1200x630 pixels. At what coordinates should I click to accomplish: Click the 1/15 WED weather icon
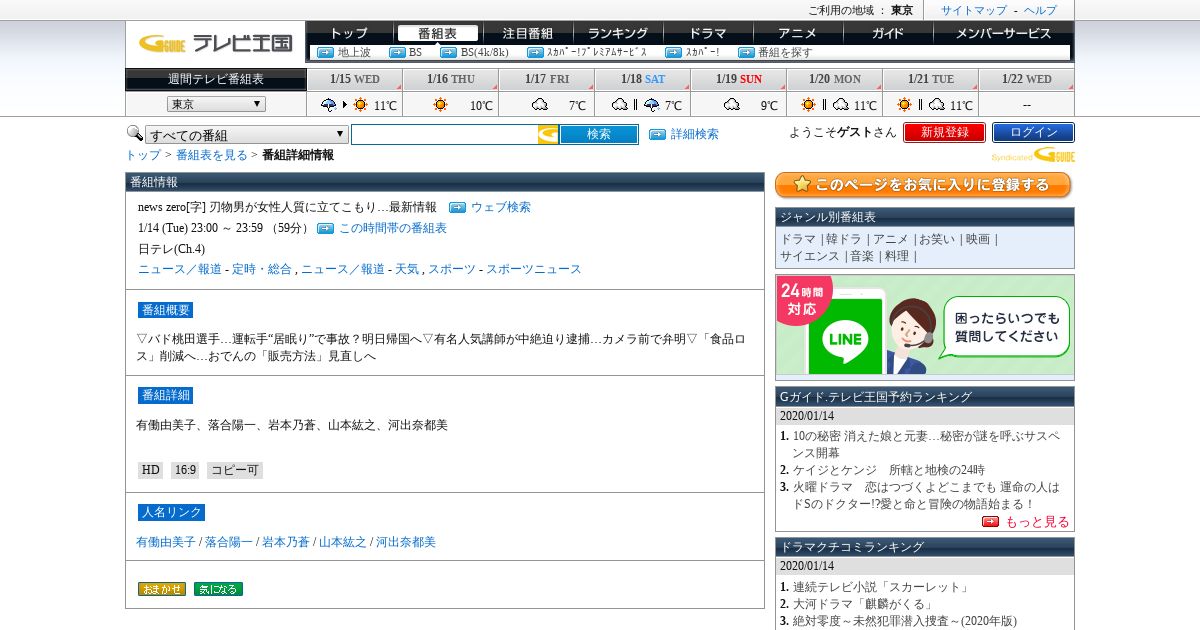345,104
